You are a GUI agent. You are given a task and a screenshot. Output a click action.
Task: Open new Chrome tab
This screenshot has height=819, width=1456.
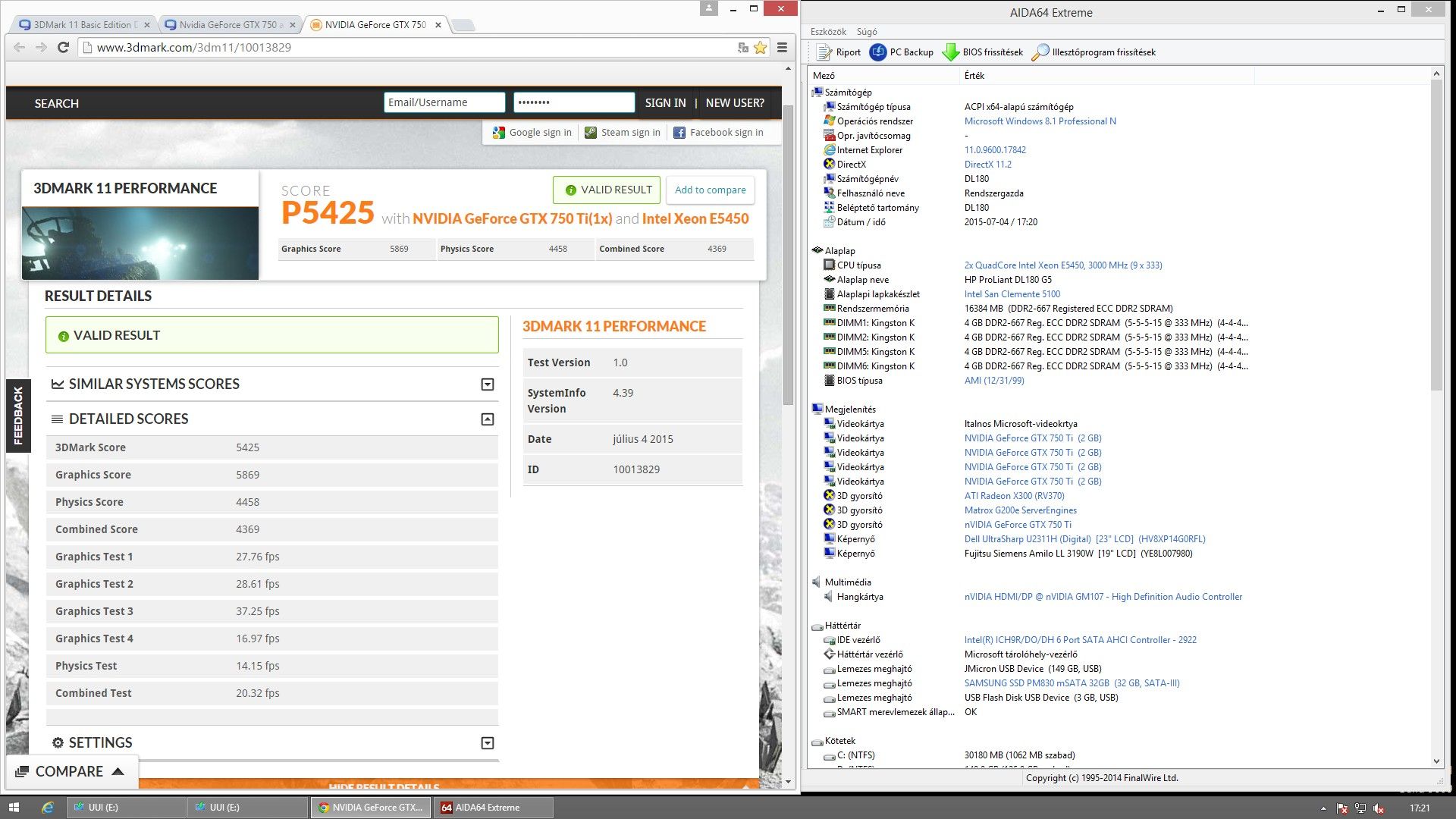point(463,25)
